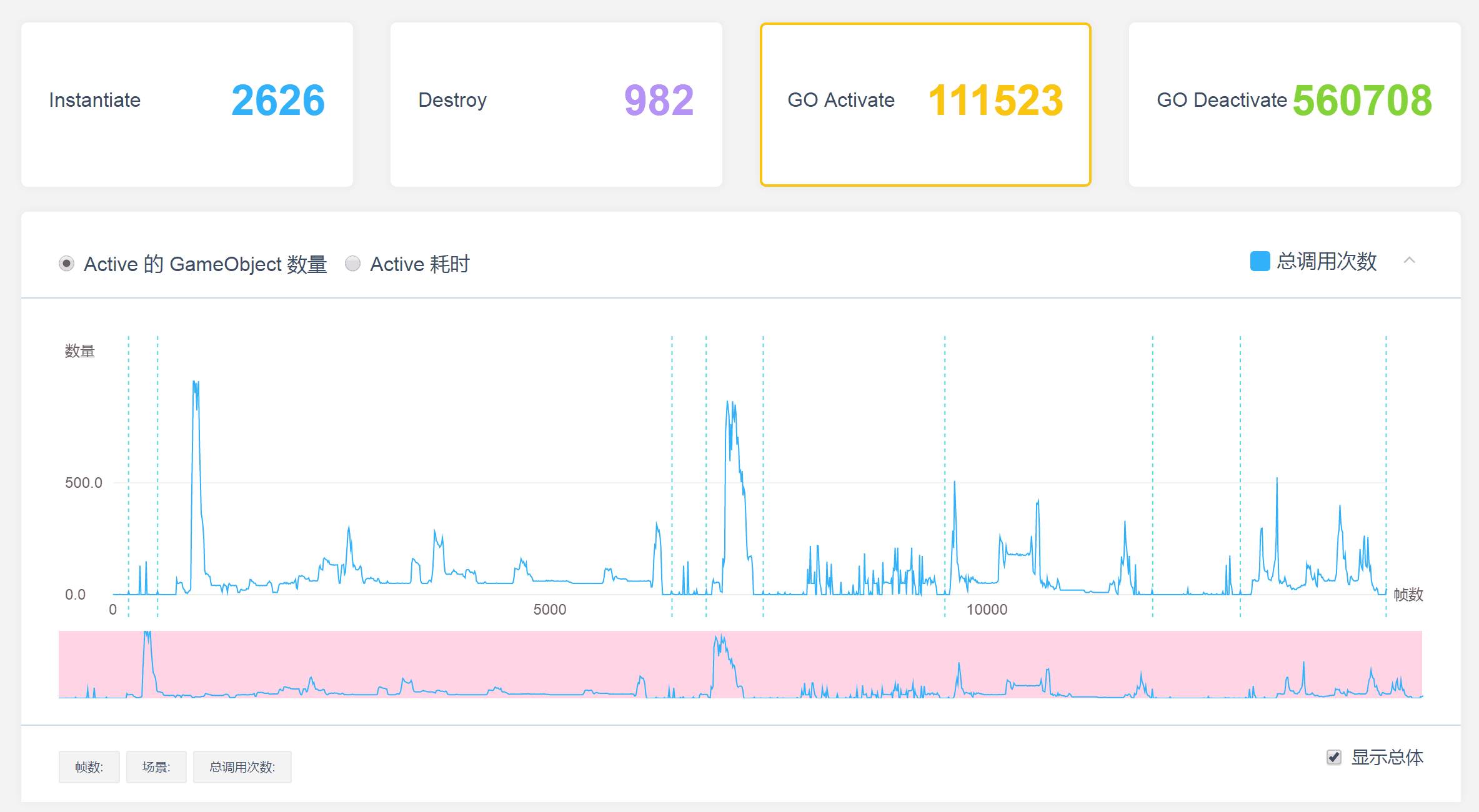Uncheck the 显示总体 checkbox
The width and height of the screenshot is (1479, 812).
coord(1333,757)
